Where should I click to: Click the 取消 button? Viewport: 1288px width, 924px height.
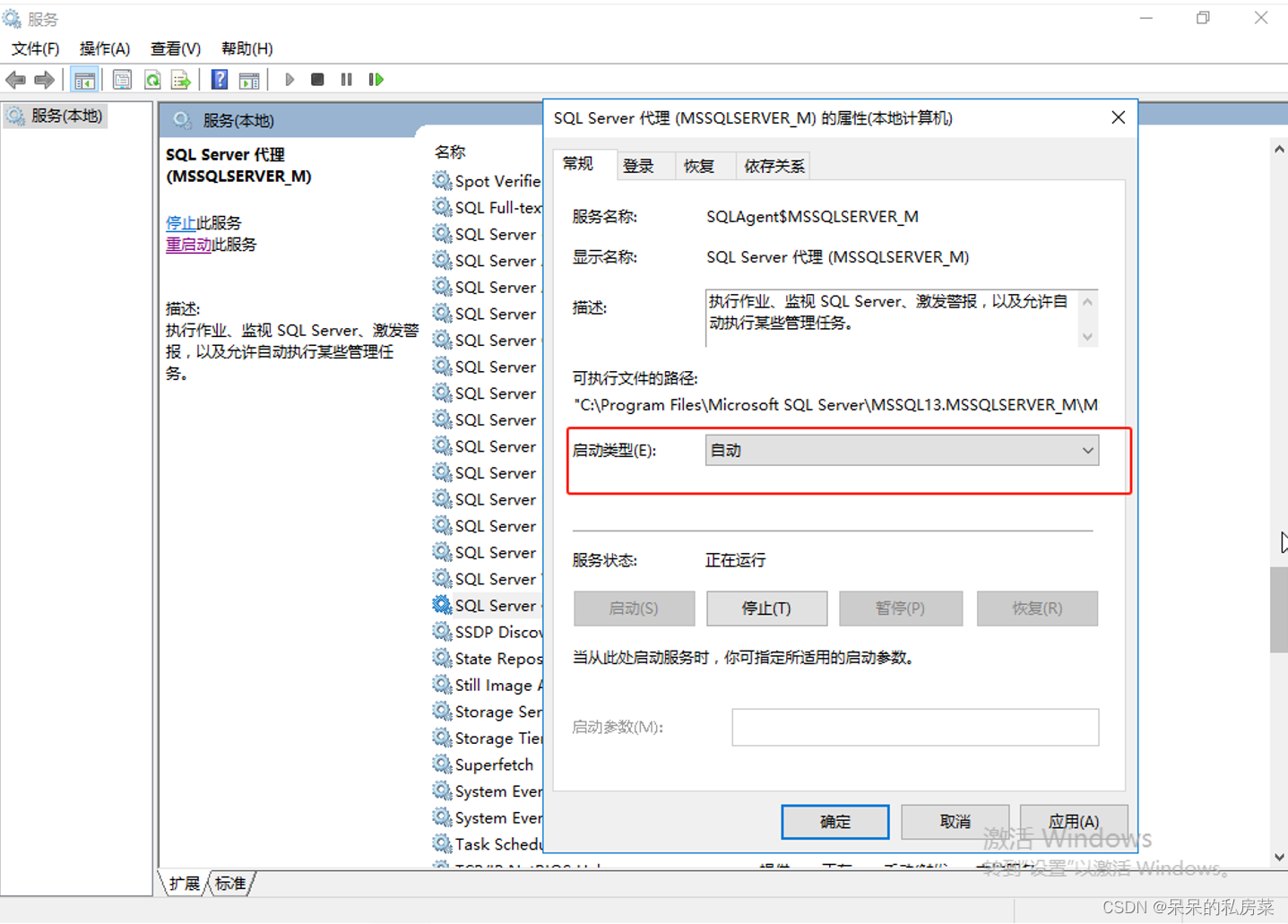pyautogui.click(x=955, y=821)
